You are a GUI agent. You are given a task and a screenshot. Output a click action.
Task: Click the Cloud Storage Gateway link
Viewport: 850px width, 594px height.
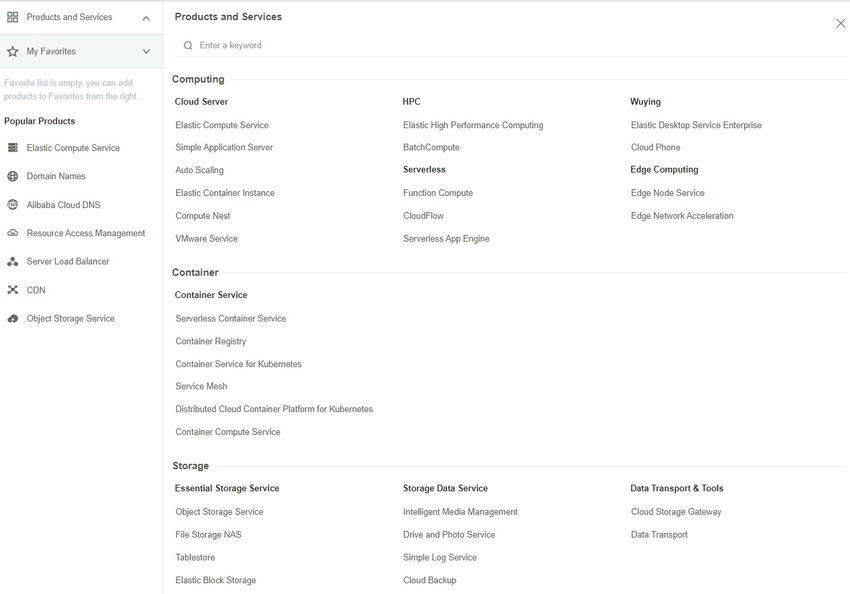[x=676, y=511]
